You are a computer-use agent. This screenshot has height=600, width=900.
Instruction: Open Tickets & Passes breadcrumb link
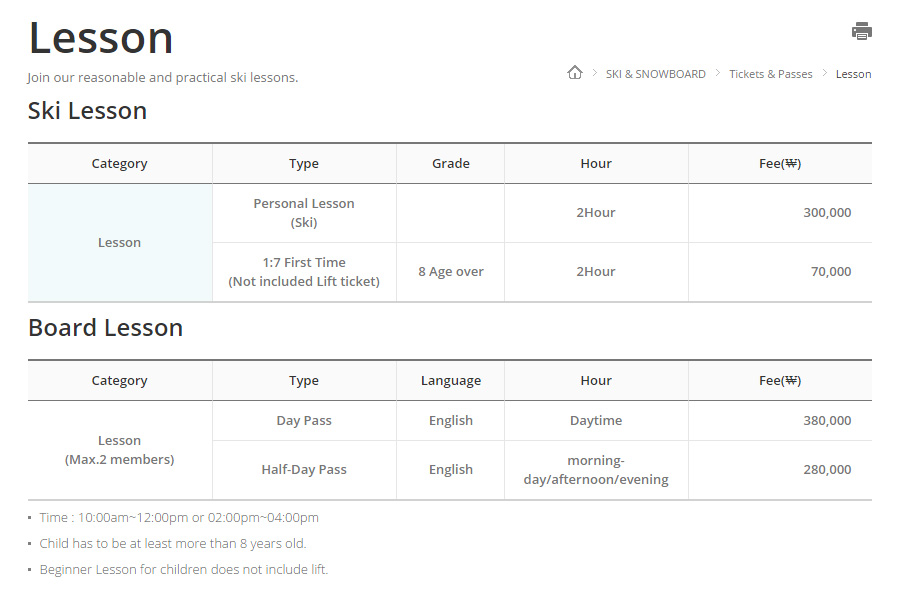(770, 74)
